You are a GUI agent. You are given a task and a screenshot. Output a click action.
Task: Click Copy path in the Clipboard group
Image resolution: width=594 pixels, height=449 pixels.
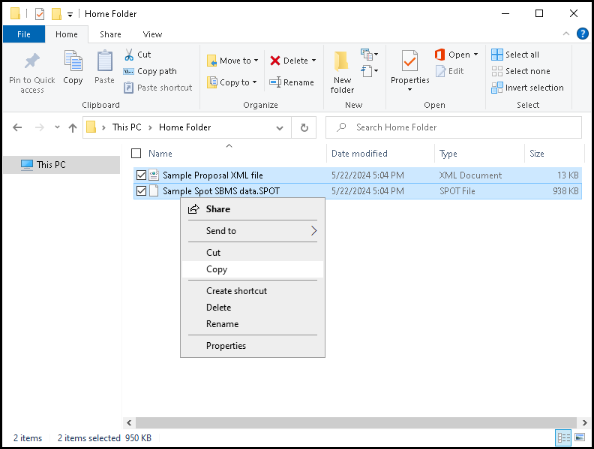point(150,71)
